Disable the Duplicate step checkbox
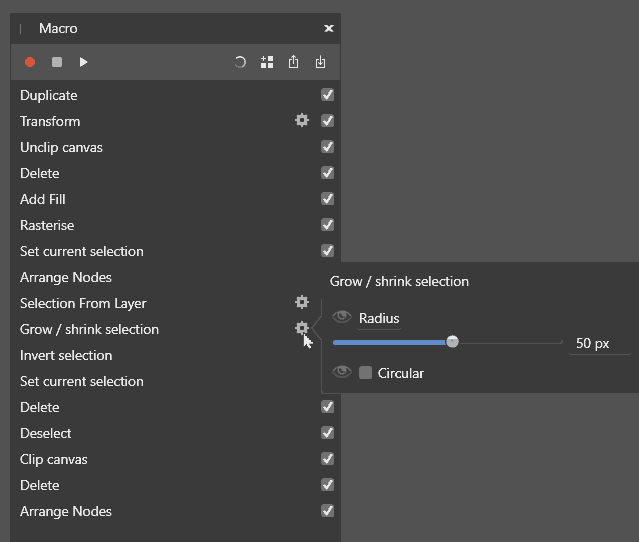Screen dimensions: 639x542 pyautogui.click(x=327, y=95)
